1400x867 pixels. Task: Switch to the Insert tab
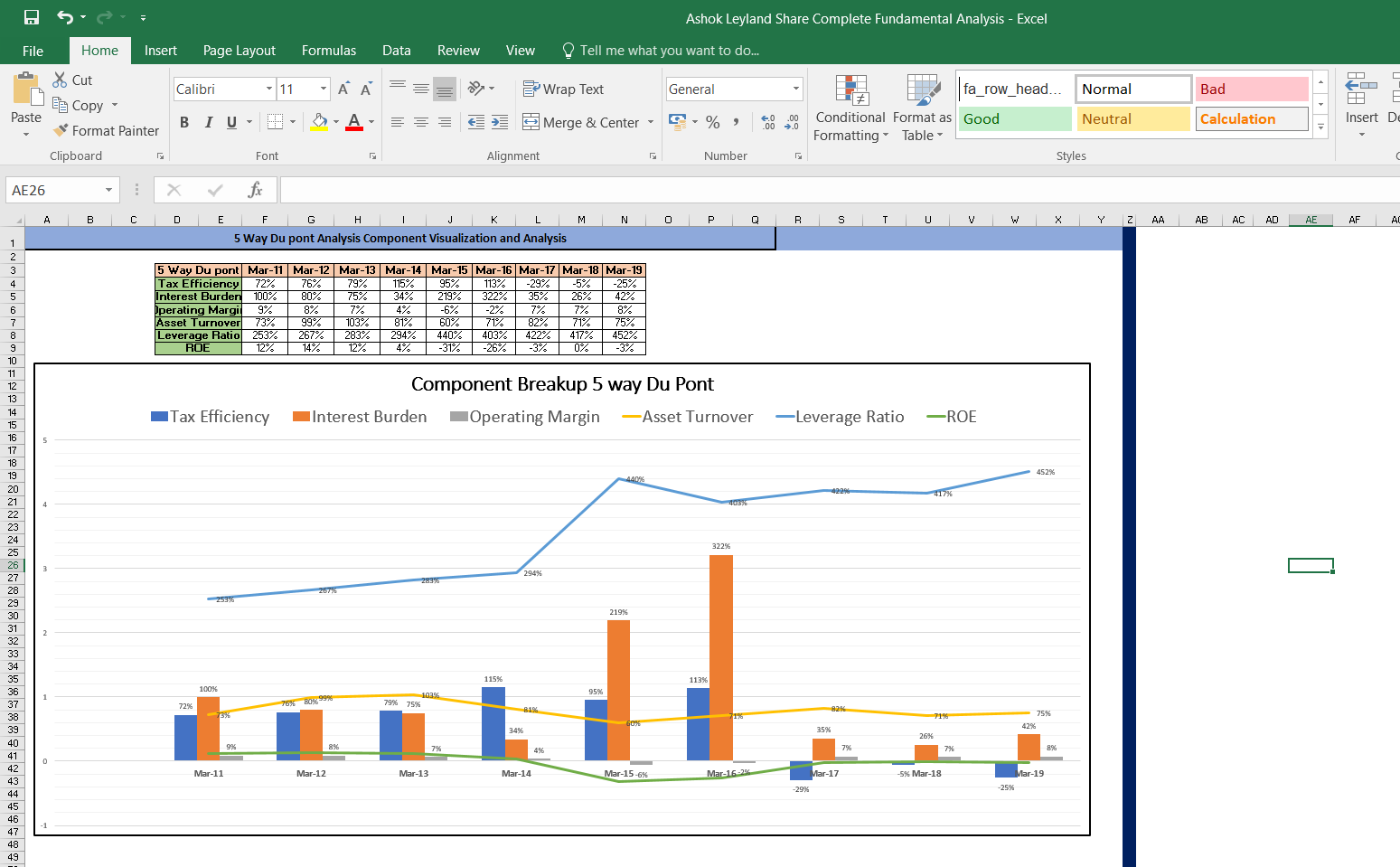click(x=161, y=51)
